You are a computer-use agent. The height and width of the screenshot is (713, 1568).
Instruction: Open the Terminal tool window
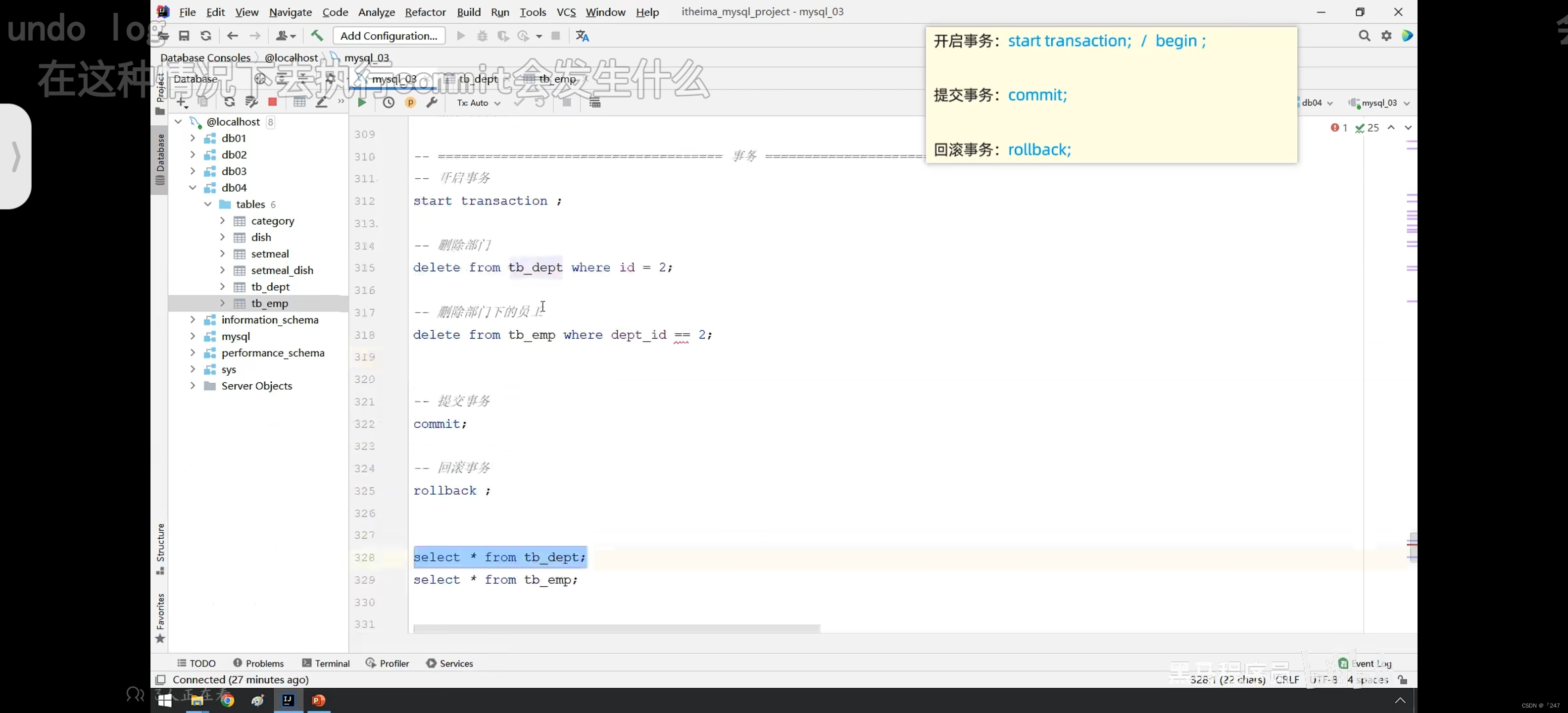(x=326, y=663)
